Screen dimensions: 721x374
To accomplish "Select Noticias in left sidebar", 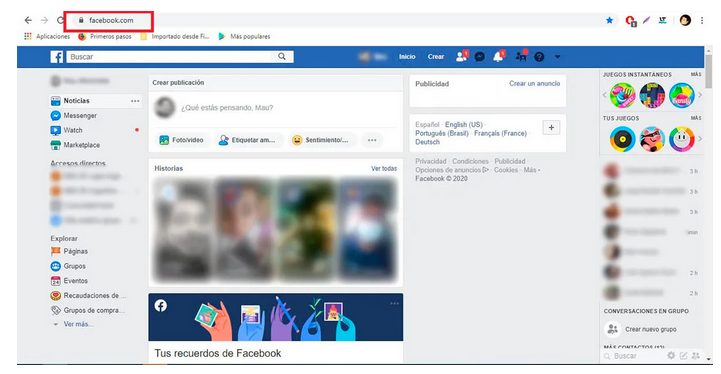I will pos(76,101).
